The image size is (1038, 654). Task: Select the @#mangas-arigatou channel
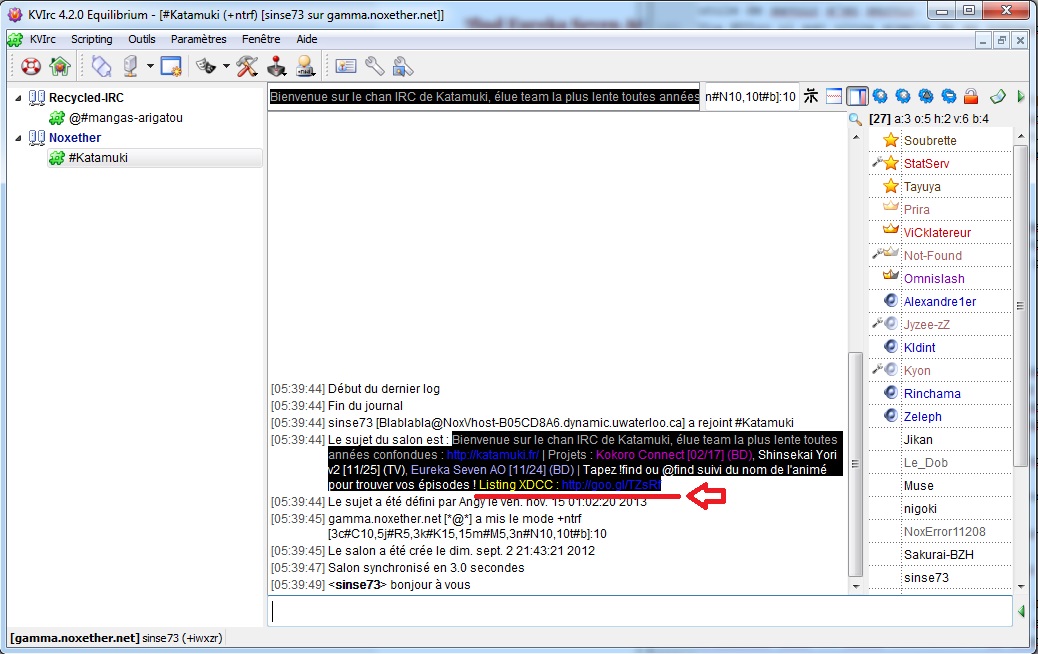pyautogui.click(x=126, y=118)
